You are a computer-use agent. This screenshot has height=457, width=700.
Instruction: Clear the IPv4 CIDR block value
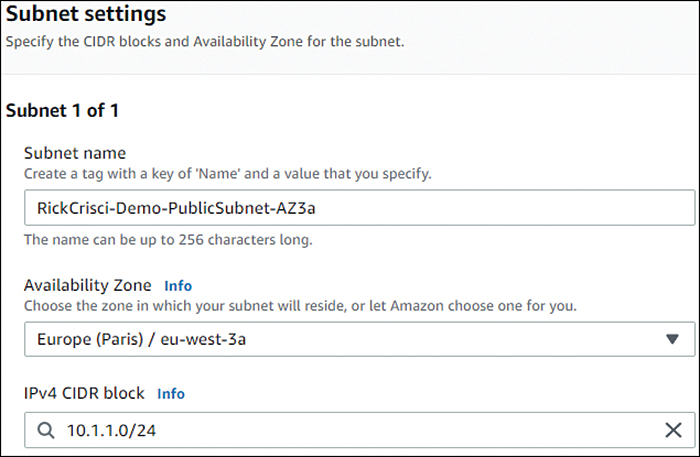click(673, 430)
